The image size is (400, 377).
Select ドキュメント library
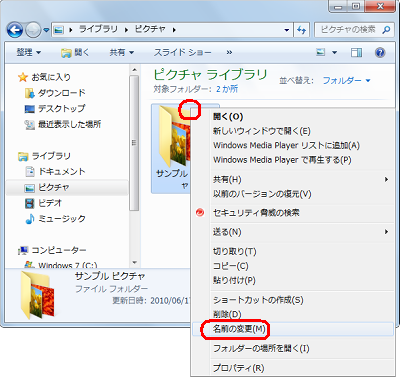tap(62, 172)
